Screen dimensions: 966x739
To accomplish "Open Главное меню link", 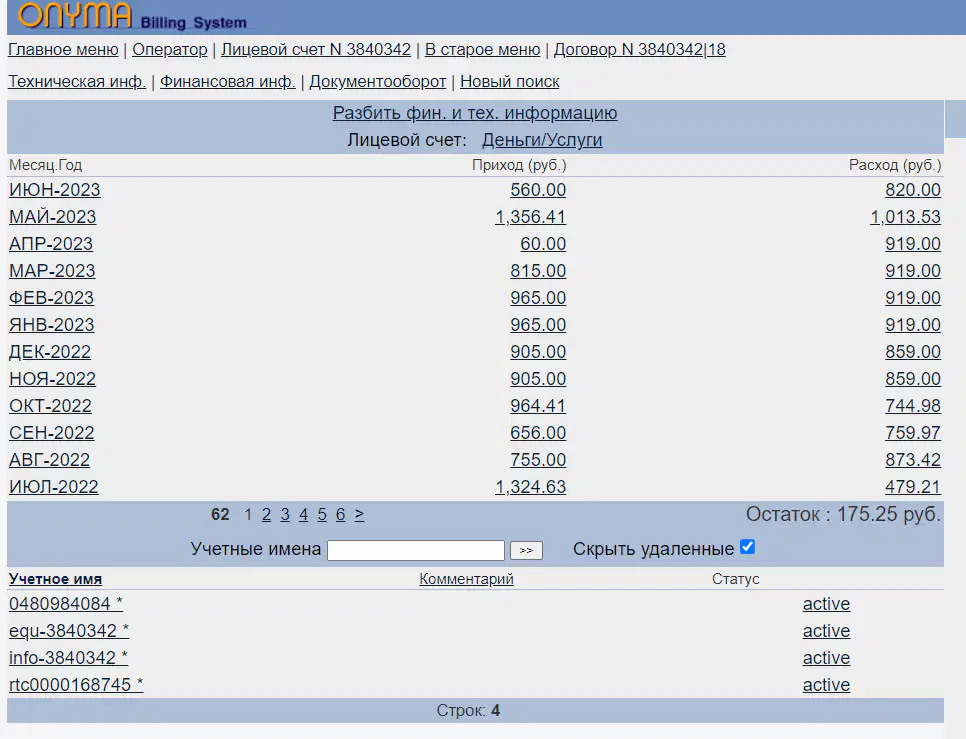I will coord(63,49).
